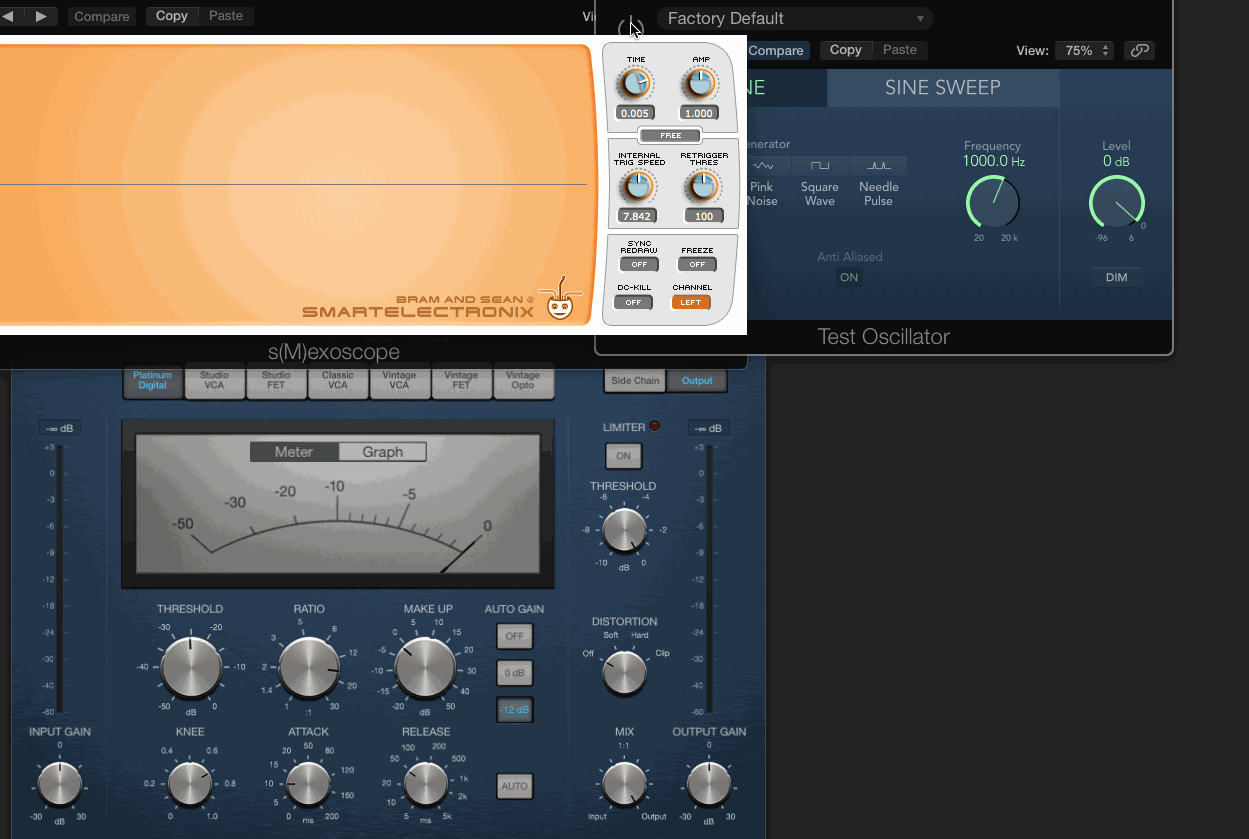
Task: Click the Retrigger Thres knob
Action: (703, 186)
